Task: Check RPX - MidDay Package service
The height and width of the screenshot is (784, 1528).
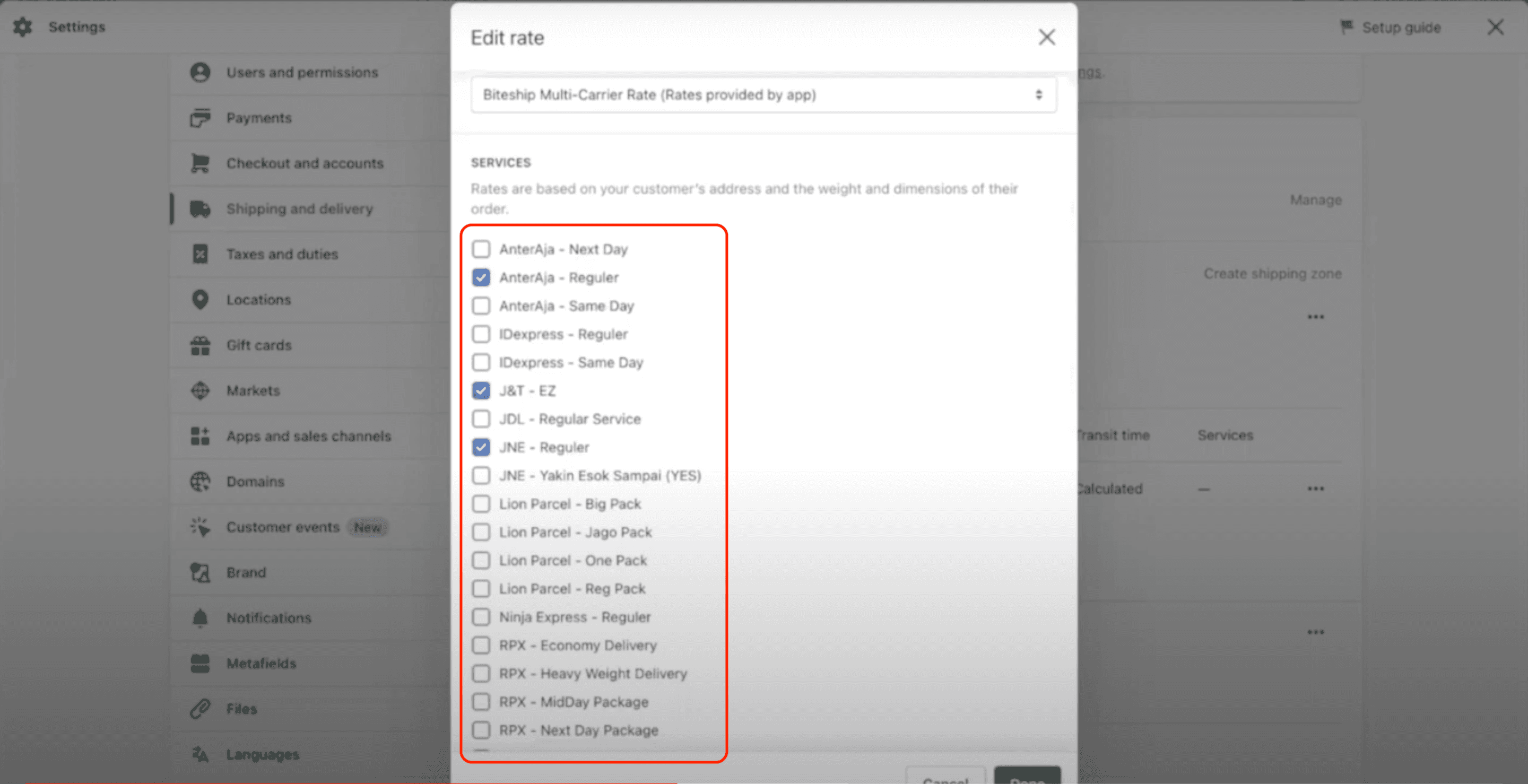Action: click(481, 702)
